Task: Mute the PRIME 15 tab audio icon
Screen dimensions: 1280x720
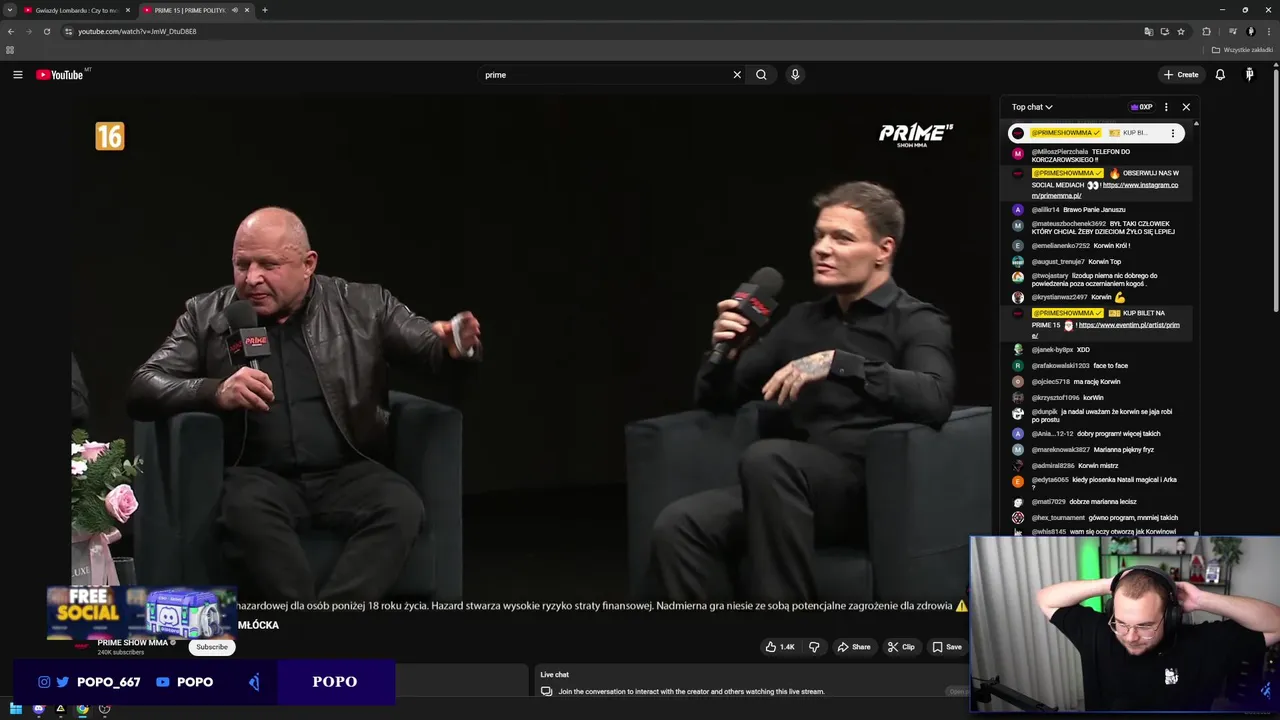Action: pyautogui.click(x=235, y=10)
